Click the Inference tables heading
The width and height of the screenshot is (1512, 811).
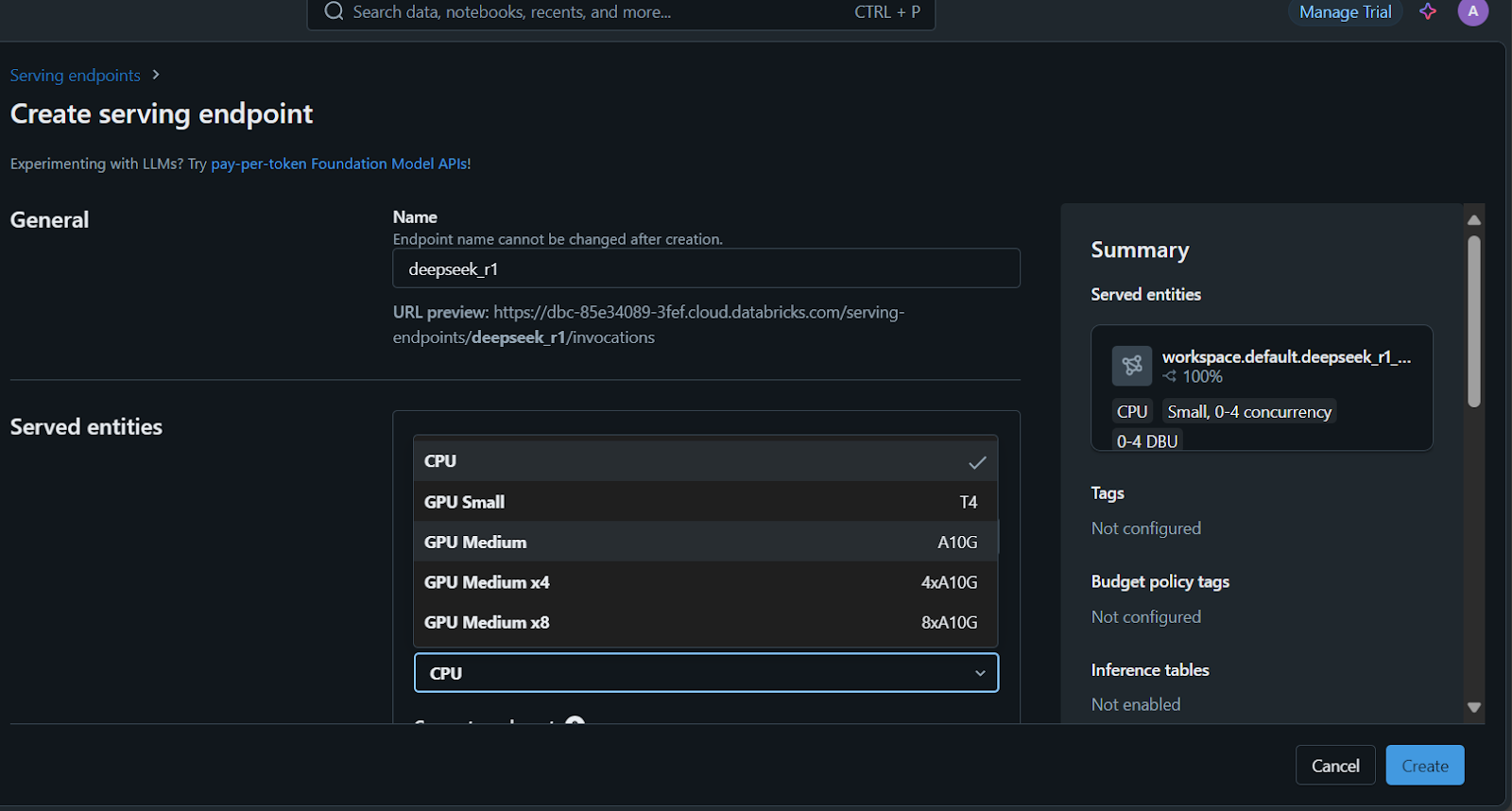1150,669
